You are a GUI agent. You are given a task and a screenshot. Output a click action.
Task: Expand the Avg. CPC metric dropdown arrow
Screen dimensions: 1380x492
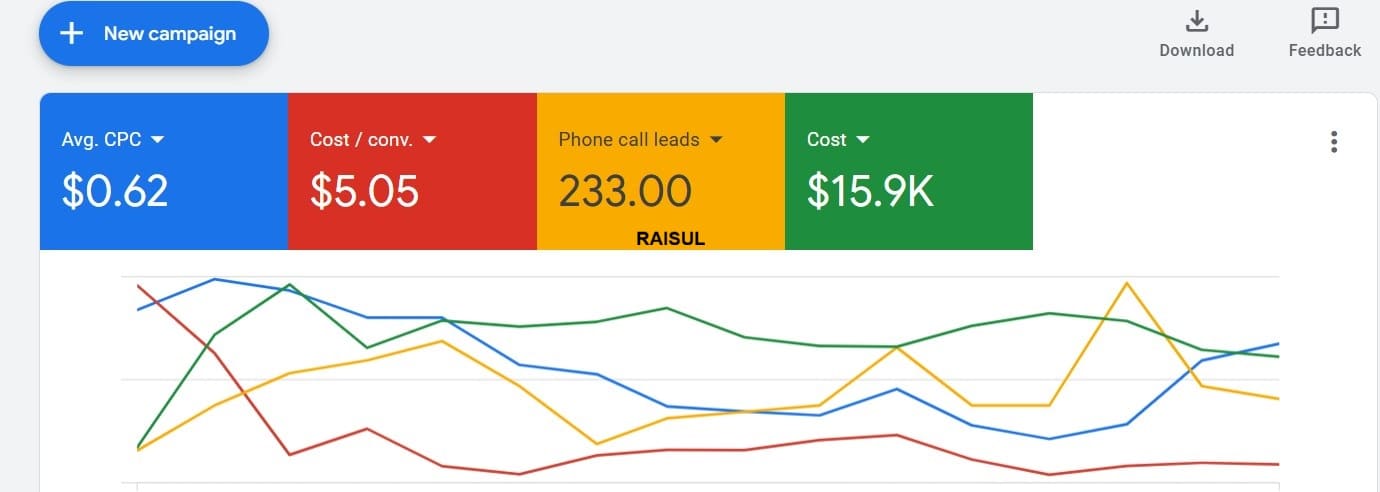(x=157, y=140)
